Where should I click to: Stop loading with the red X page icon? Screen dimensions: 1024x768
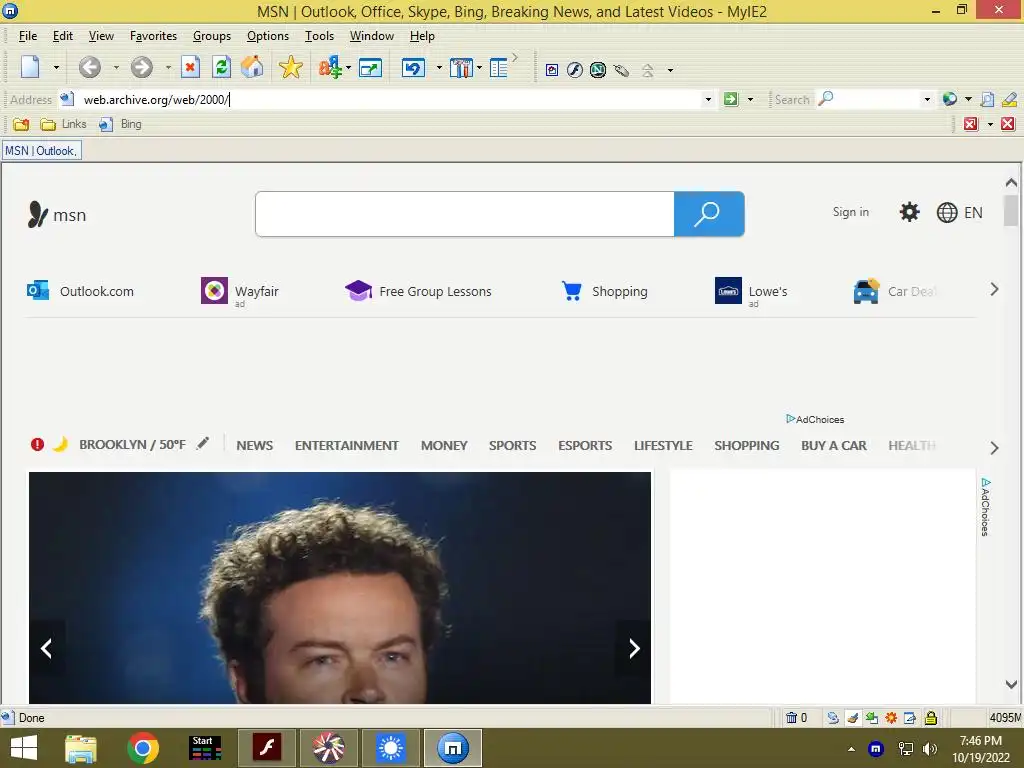(190, 67)
